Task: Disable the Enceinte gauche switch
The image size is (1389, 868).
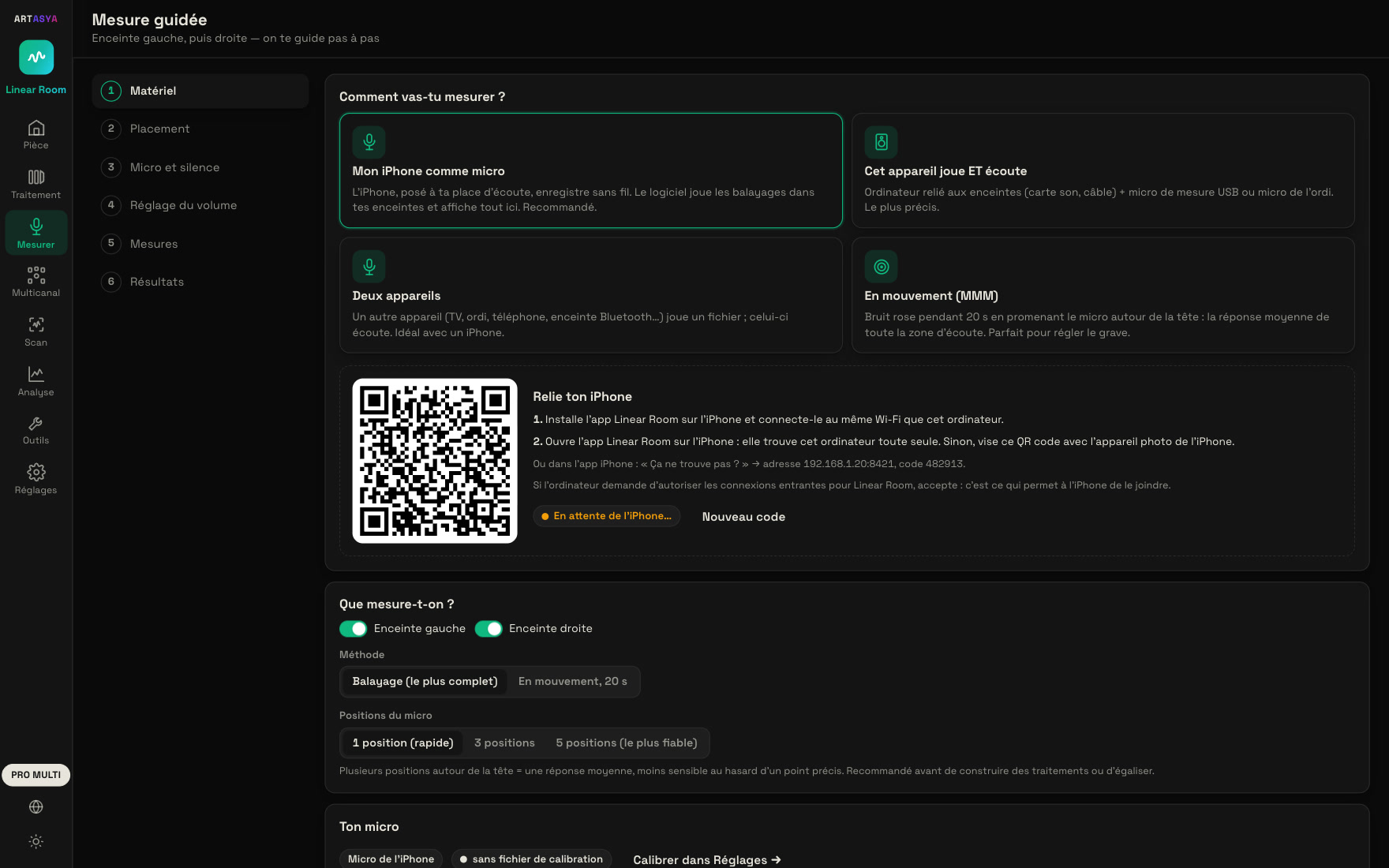Action: click(x=354, y=629)
